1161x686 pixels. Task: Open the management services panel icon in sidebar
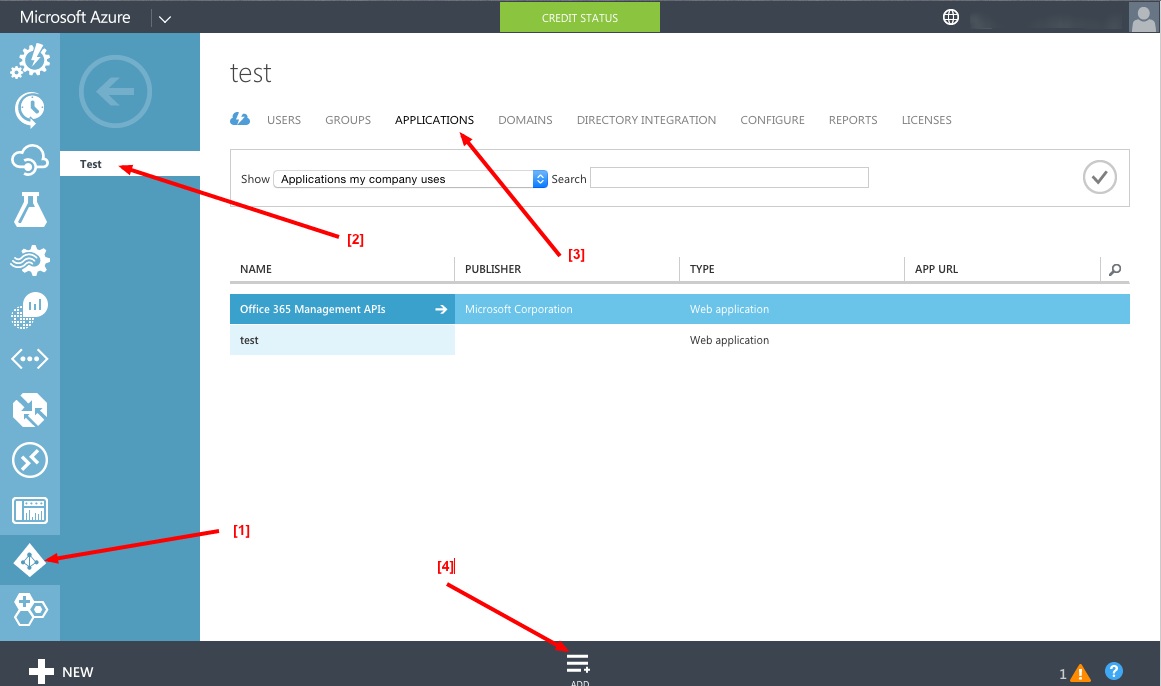[x=30, y=510]
